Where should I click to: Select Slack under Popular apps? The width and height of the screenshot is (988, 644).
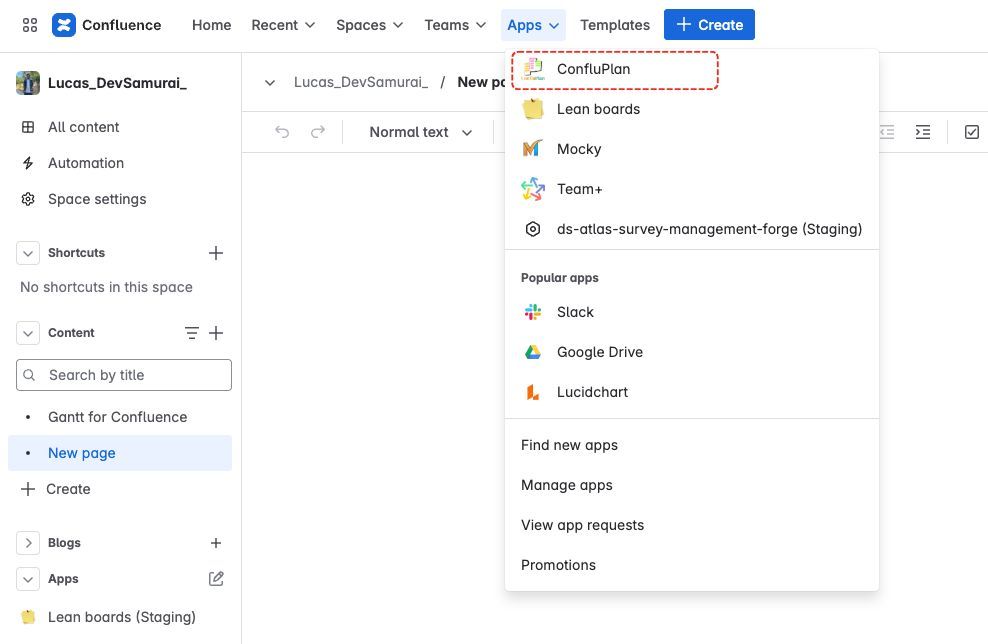pos(692,312)
